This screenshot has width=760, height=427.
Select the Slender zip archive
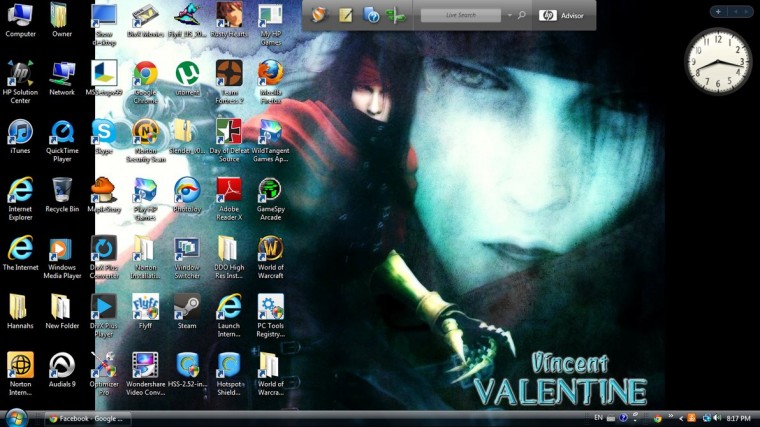(187, 137)
